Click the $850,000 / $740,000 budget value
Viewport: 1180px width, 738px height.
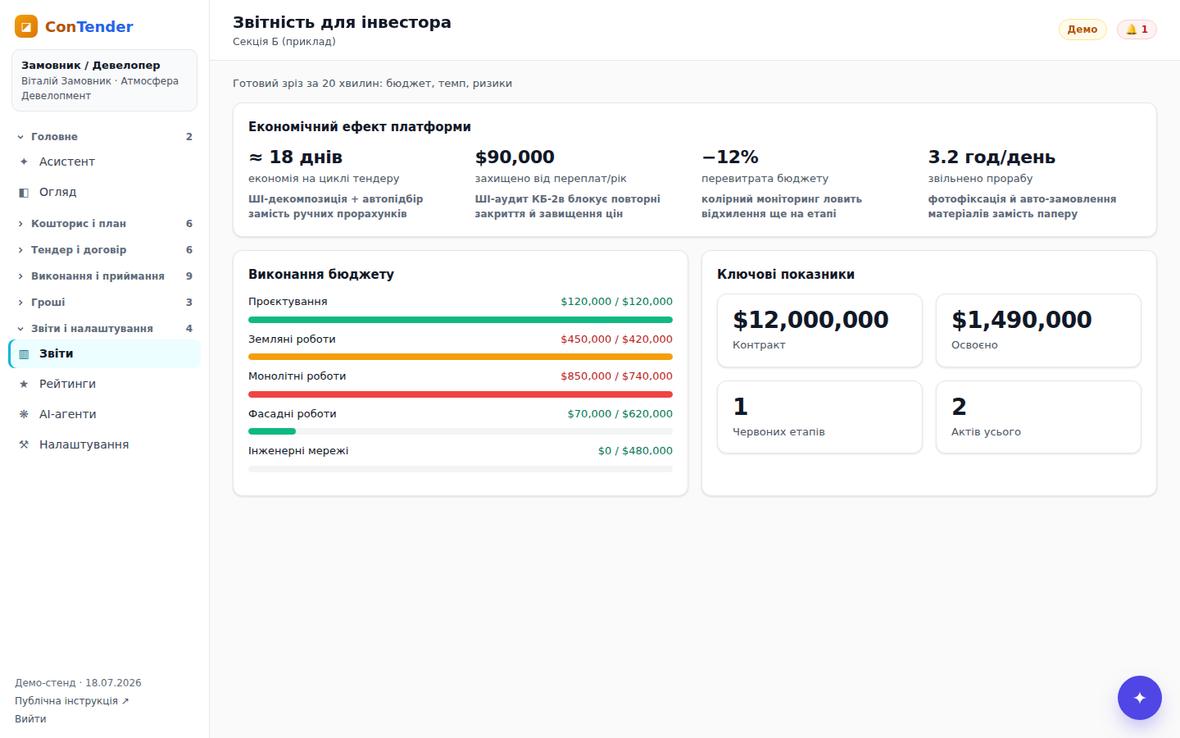coord(616,376)
